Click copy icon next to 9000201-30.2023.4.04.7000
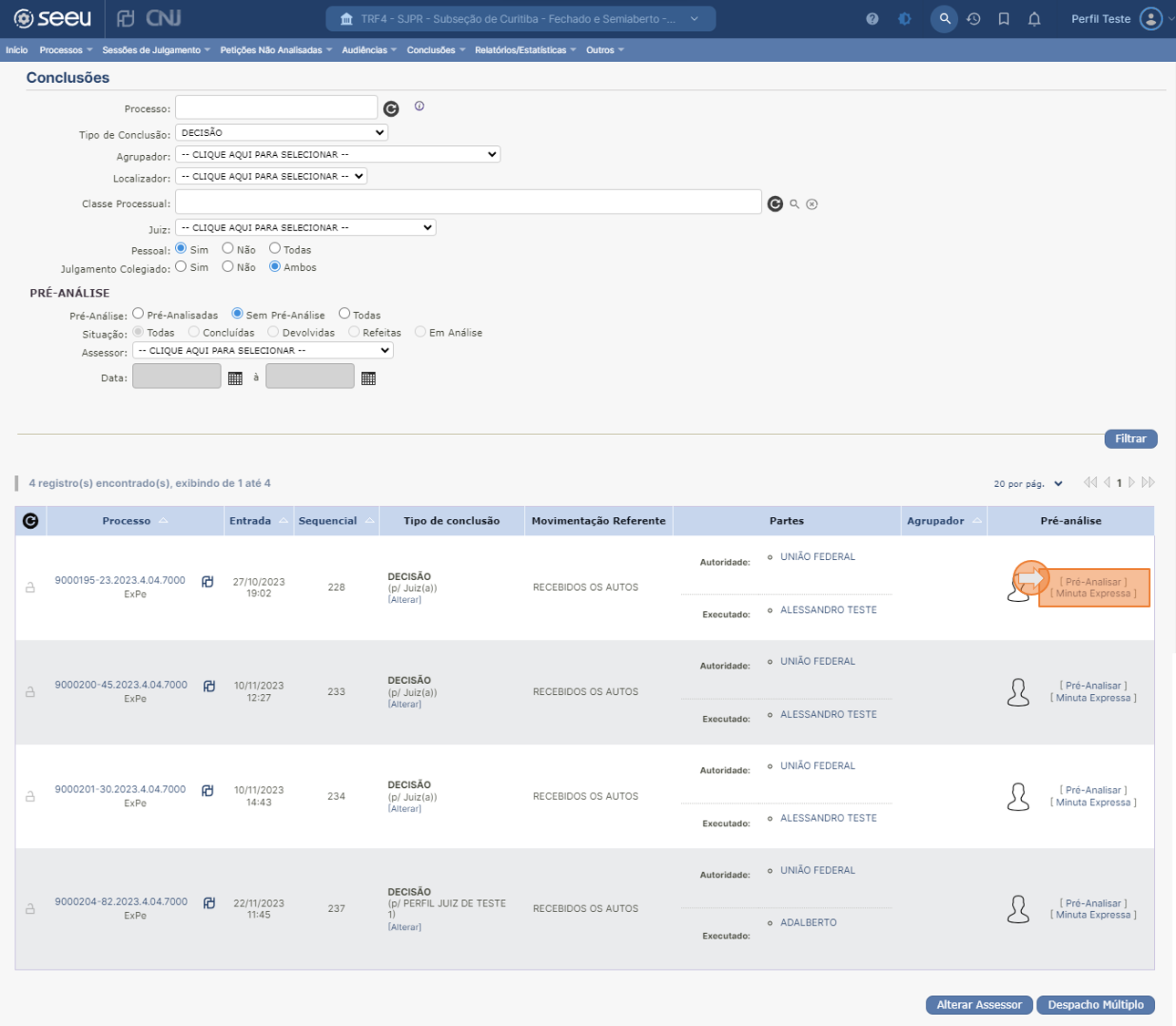Viewport: 1176px width, 1026px height. 208,791
